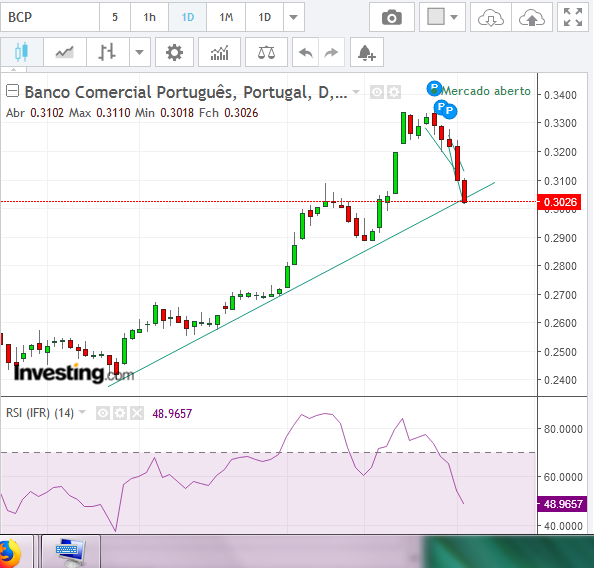Click the on-screen keyboard taskbar icon
Image resolution: width=594 pixels, height=568 pixels.
tap(70, 552)
